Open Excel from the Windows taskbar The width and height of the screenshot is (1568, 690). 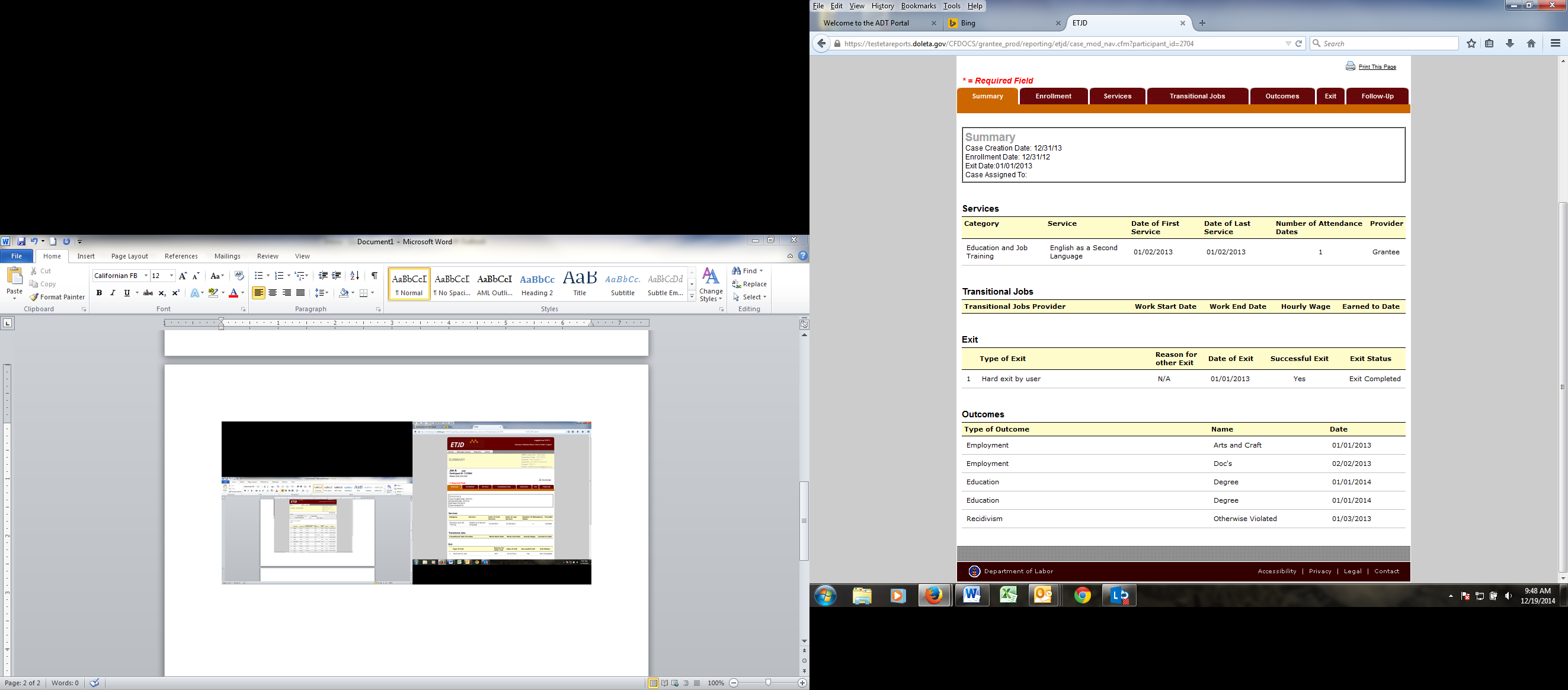(x=1008, y=595)
